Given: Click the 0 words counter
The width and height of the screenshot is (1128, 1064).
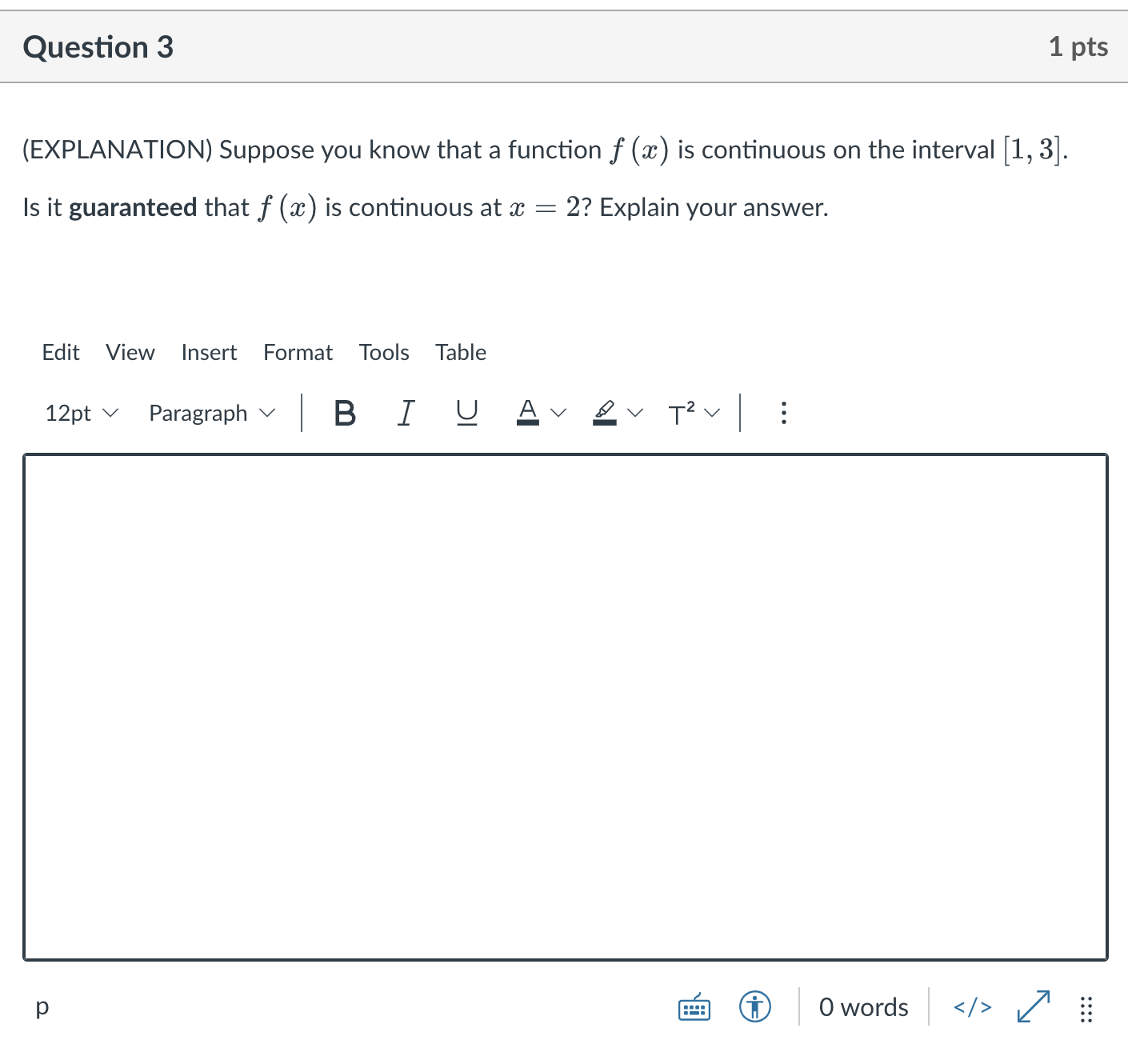Looking at the screenshot, I should pos(862,1008).
